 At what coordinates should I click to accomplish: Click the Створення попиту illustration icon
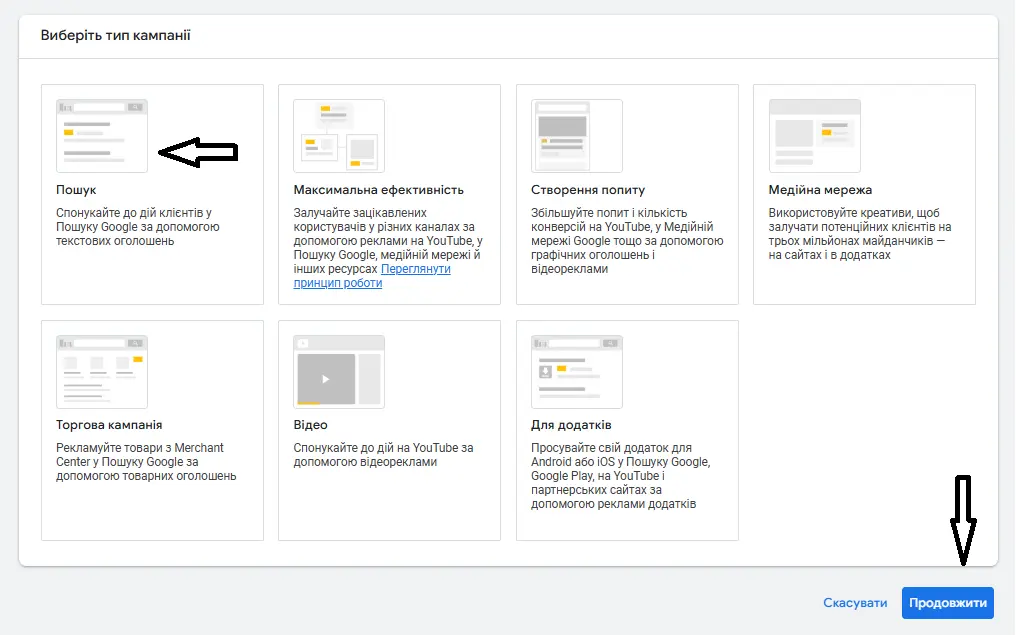[576, 135]
